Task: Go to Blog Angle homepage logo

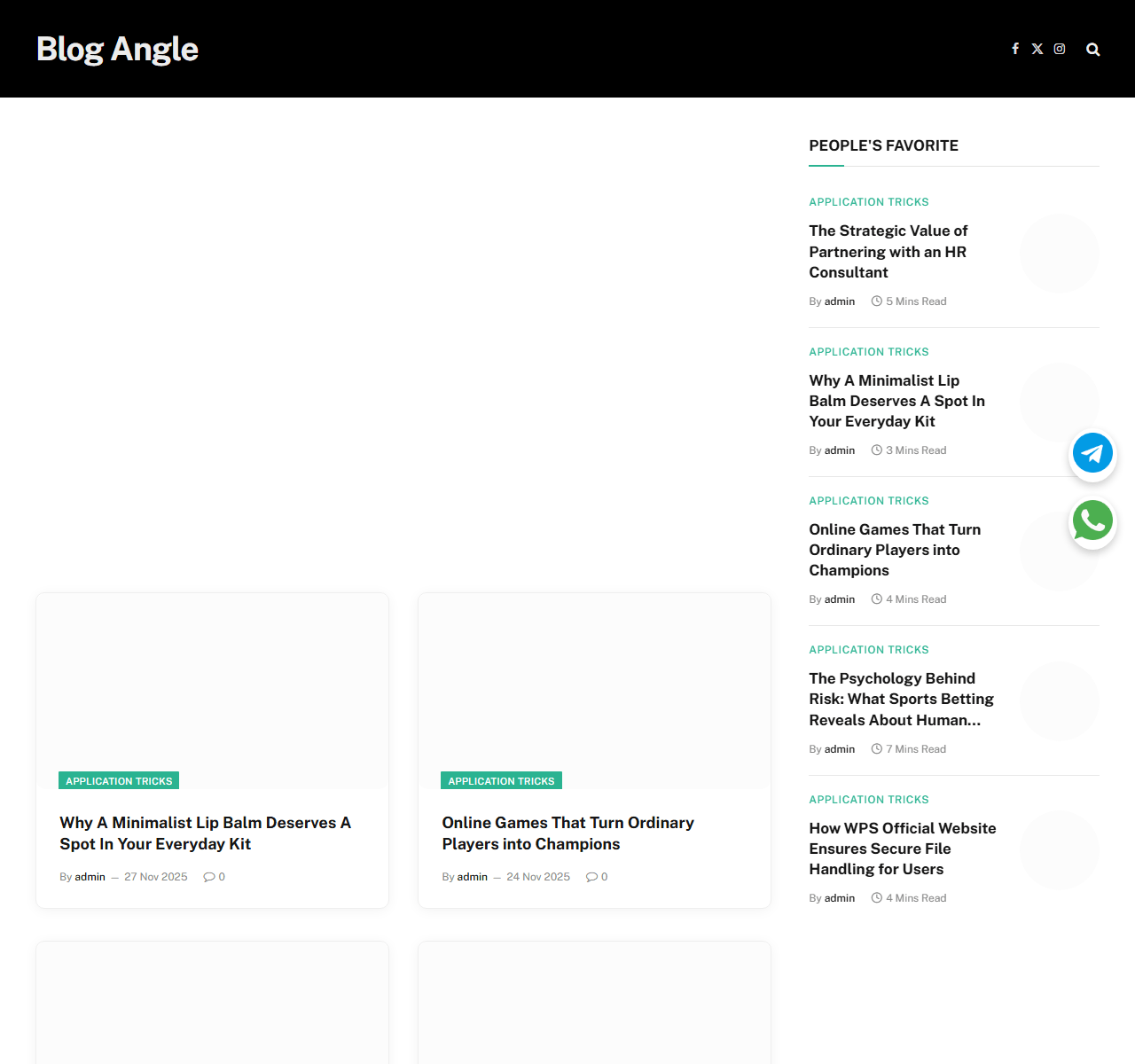Action: [x=117, y=49]
